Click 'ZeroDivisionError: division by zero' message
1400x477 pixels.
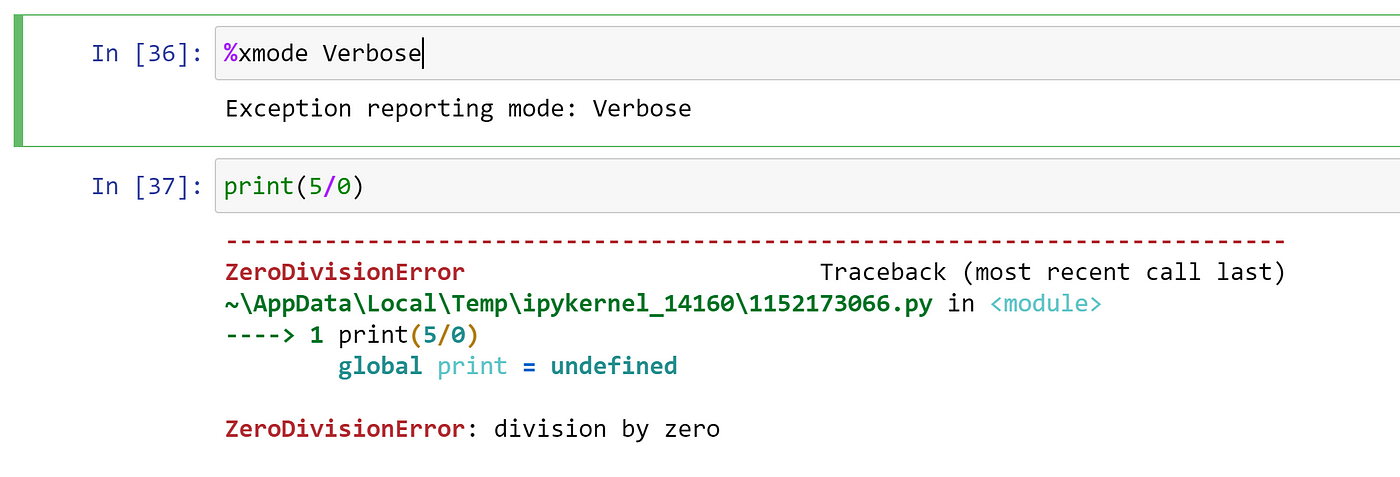(x=473, y=429)
